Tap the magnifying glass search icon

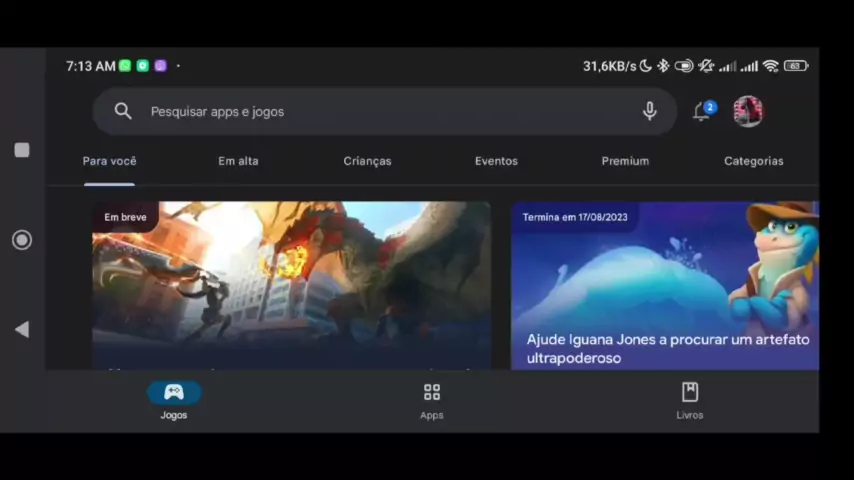point(123,111)
